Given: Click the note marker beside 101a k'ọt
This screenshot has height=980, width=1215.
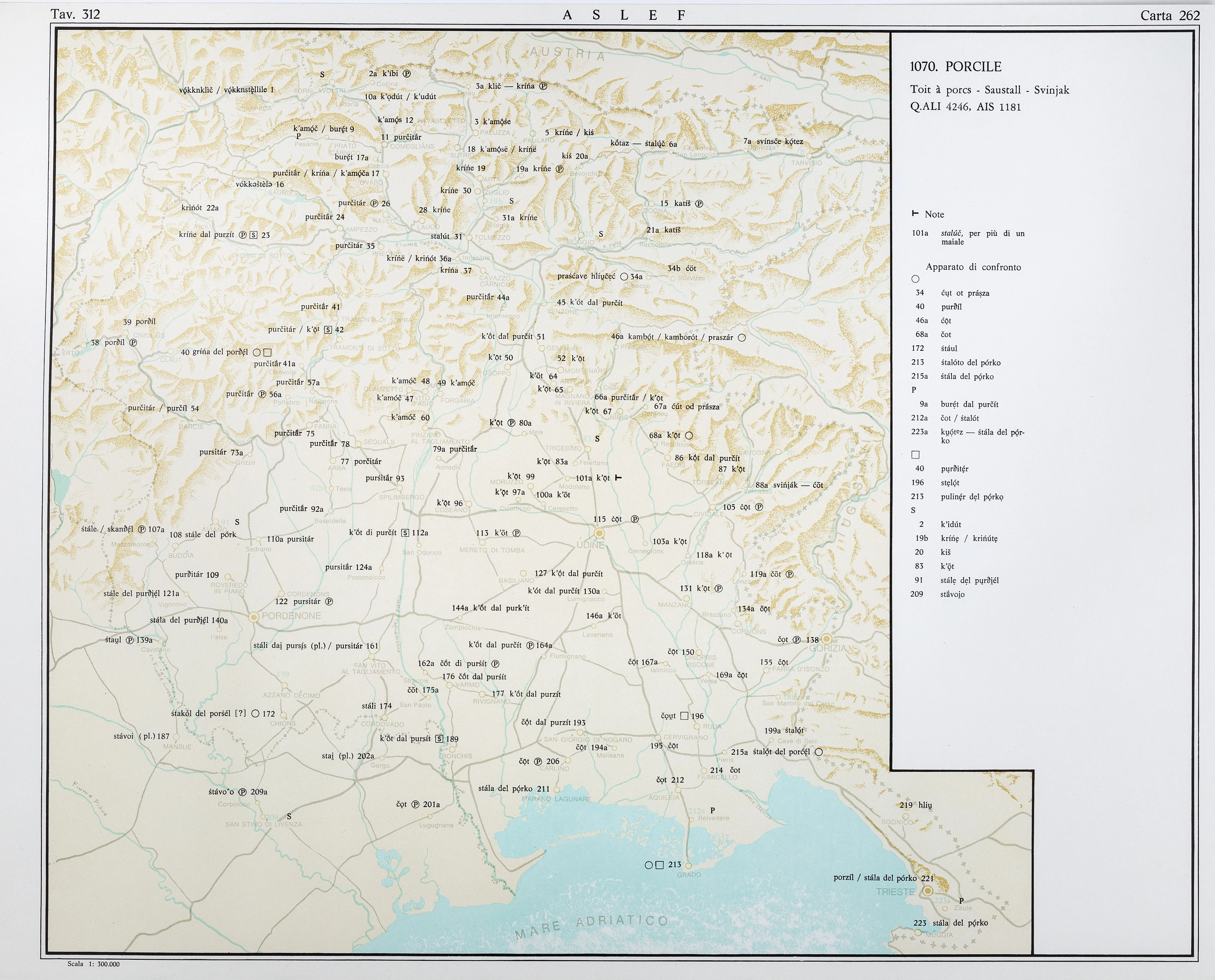Looking at the screenshot, I should click(618, 478).
